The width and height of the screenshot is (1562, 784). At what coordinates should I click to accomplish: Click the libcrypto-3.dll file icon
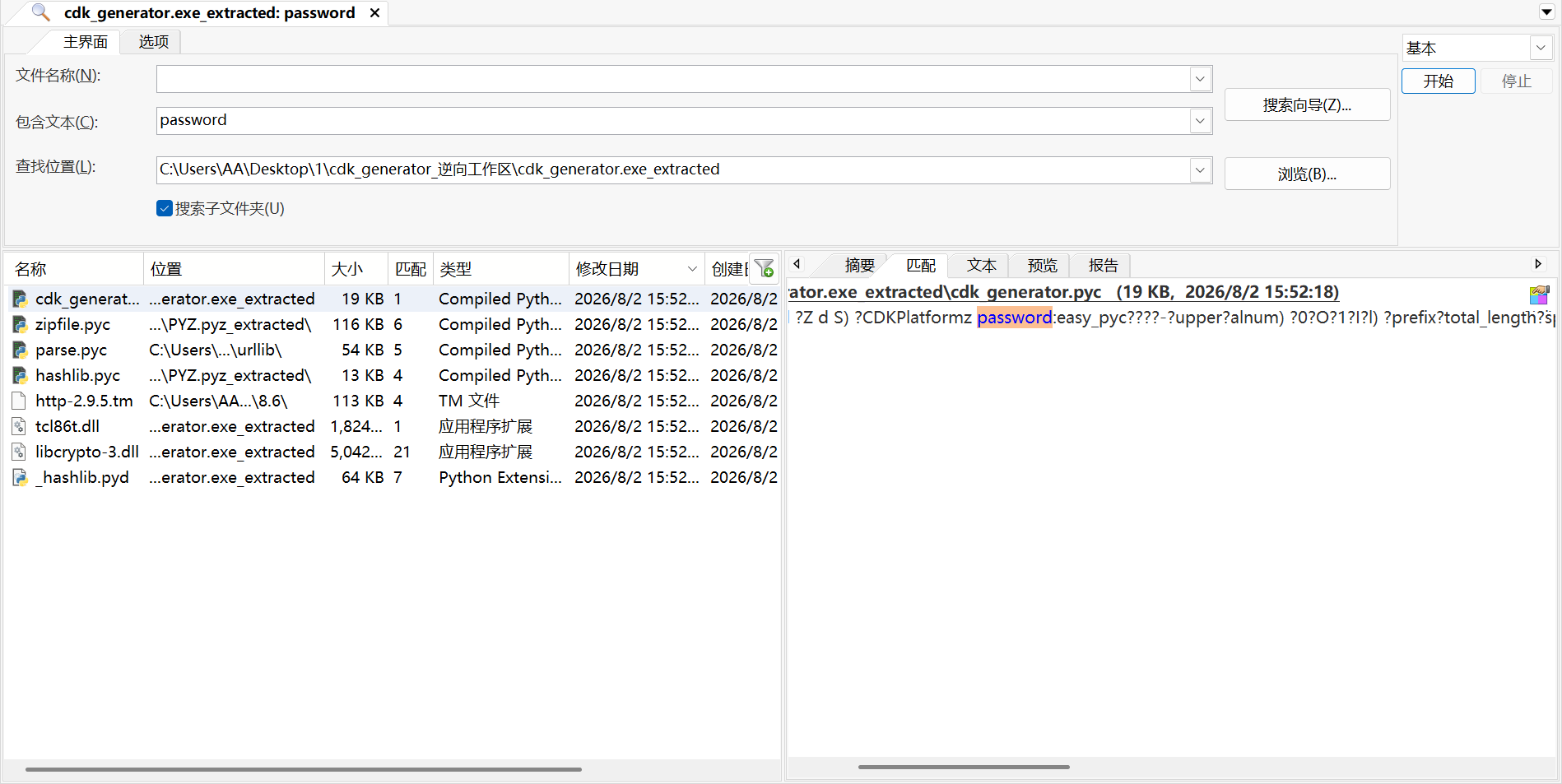20,452
